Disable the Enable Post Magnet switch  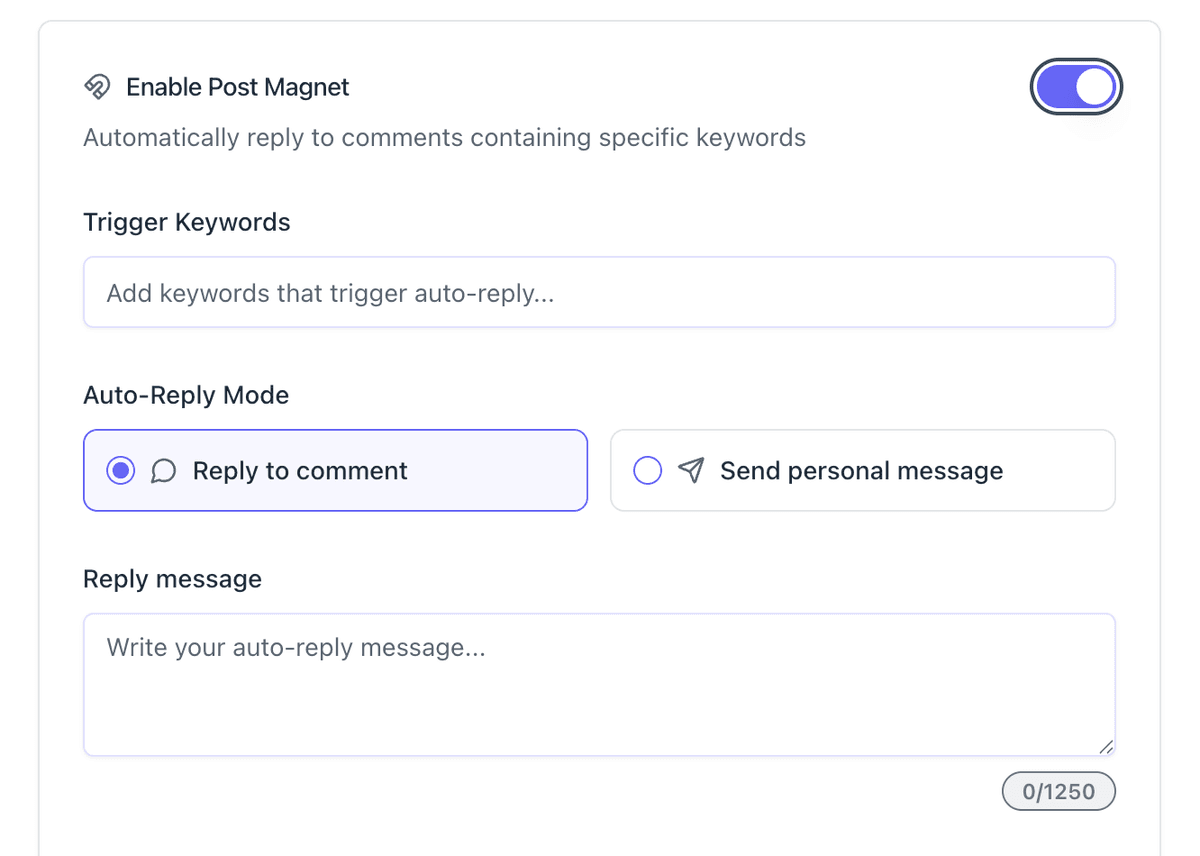[x=1076, y=87]
